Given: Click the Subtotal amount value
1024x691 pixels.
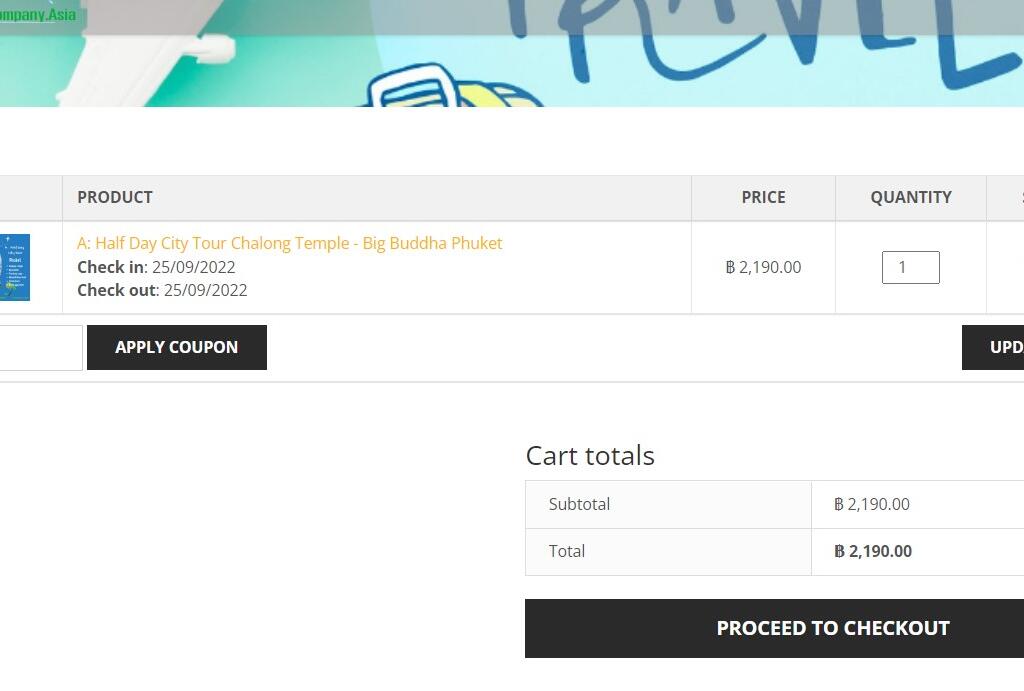Looking at the screenshot, I should 872,504.
